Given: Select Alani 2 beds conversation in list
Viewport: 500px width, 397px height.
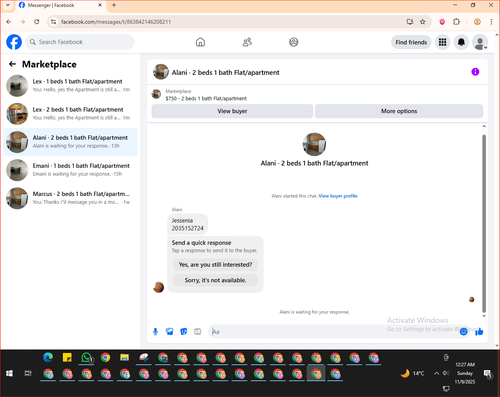Looking at the screenshot, I should tap(70, 142).
